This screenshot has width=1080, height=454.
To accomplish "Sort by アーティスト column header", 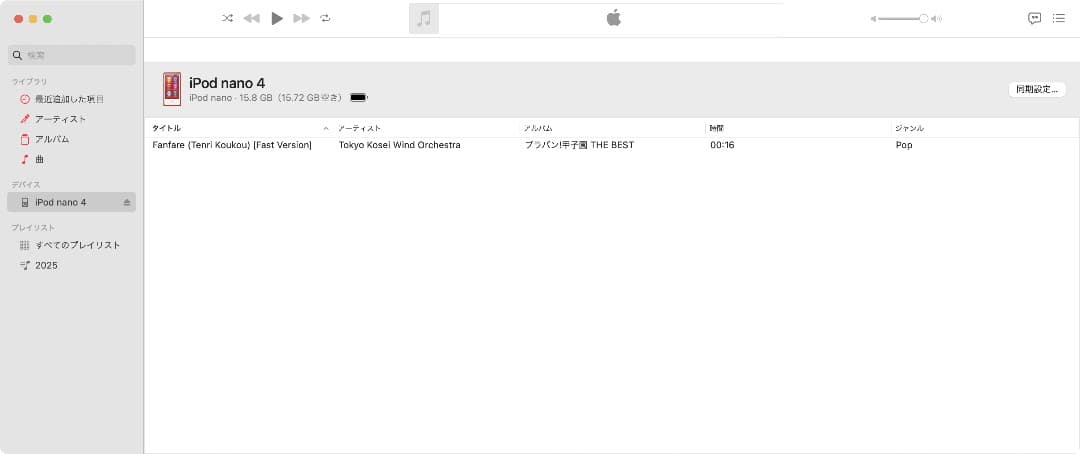I will [x=360, y=128].
